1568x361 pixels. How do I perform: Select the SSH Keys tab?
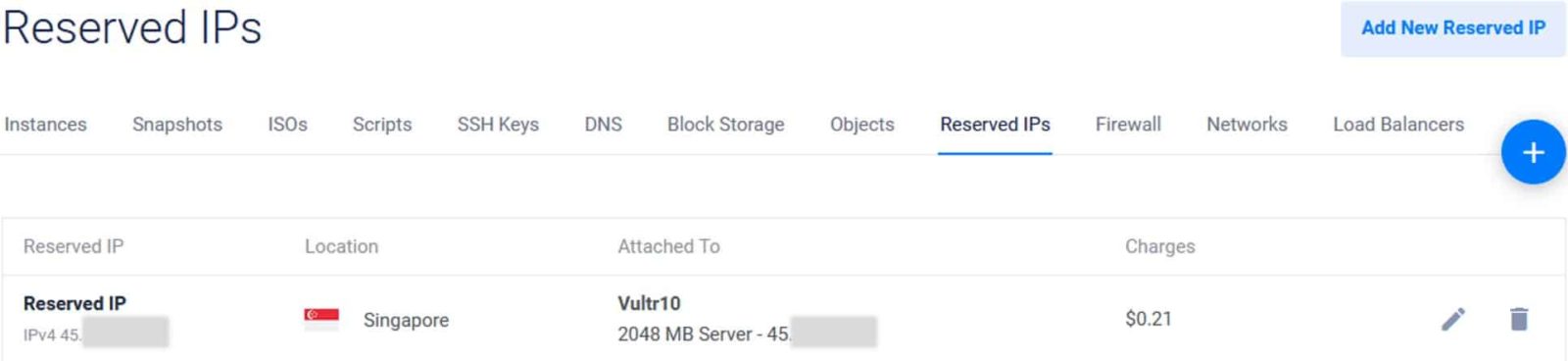tap(498, 125)
